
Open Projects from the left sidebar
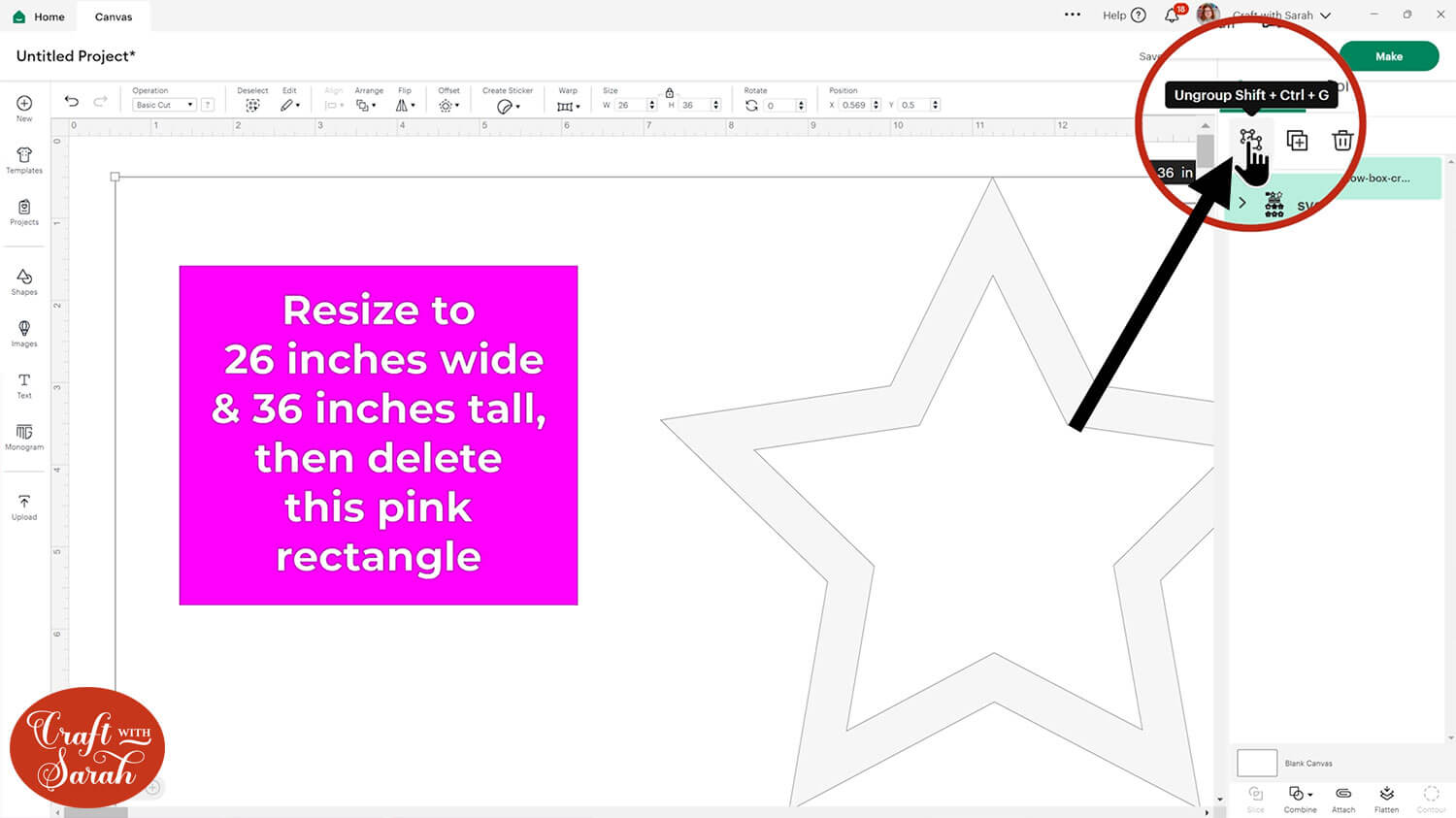tap(24, 213)
